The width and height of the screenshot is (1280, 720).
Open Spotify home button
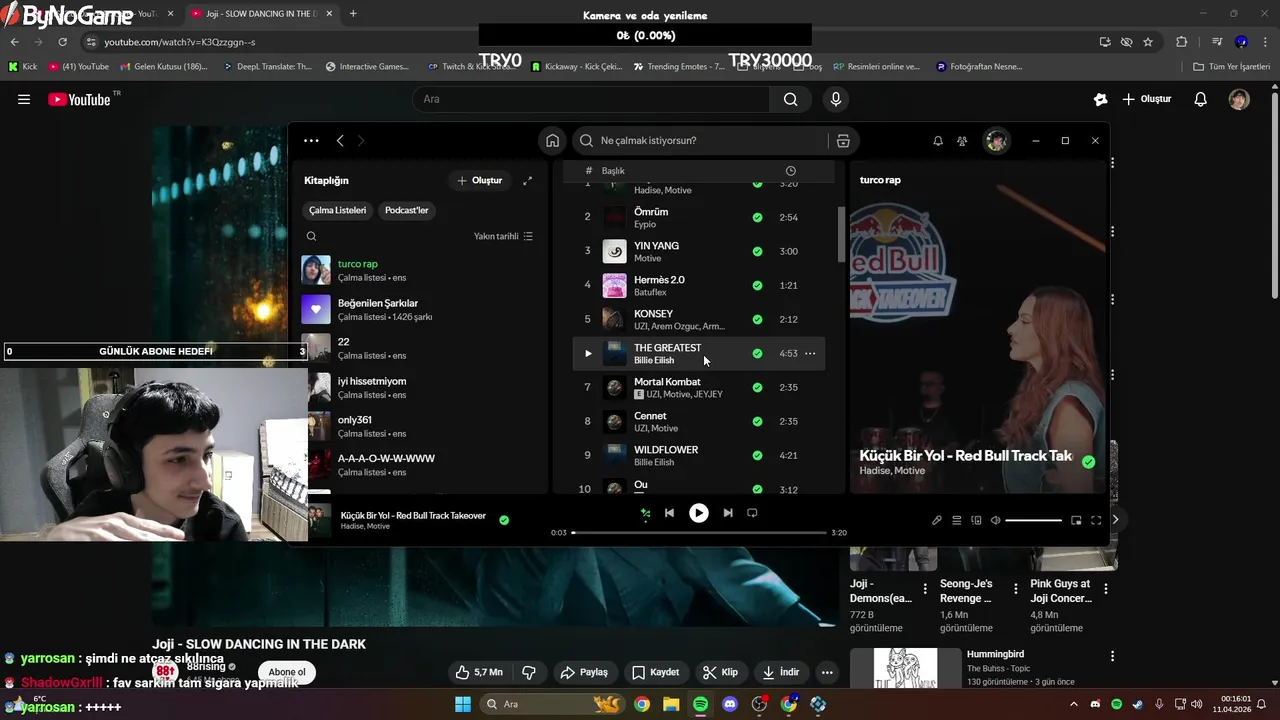coord(552,141)
